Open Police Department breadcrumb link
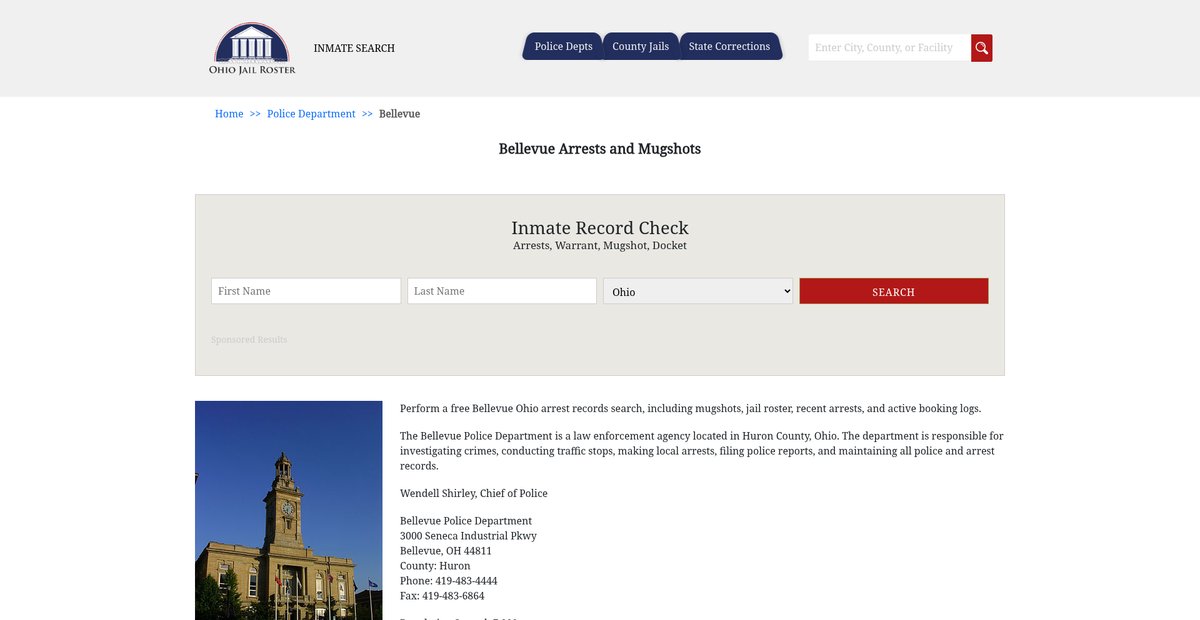The image size is (1200, 620). coord(311,114)
